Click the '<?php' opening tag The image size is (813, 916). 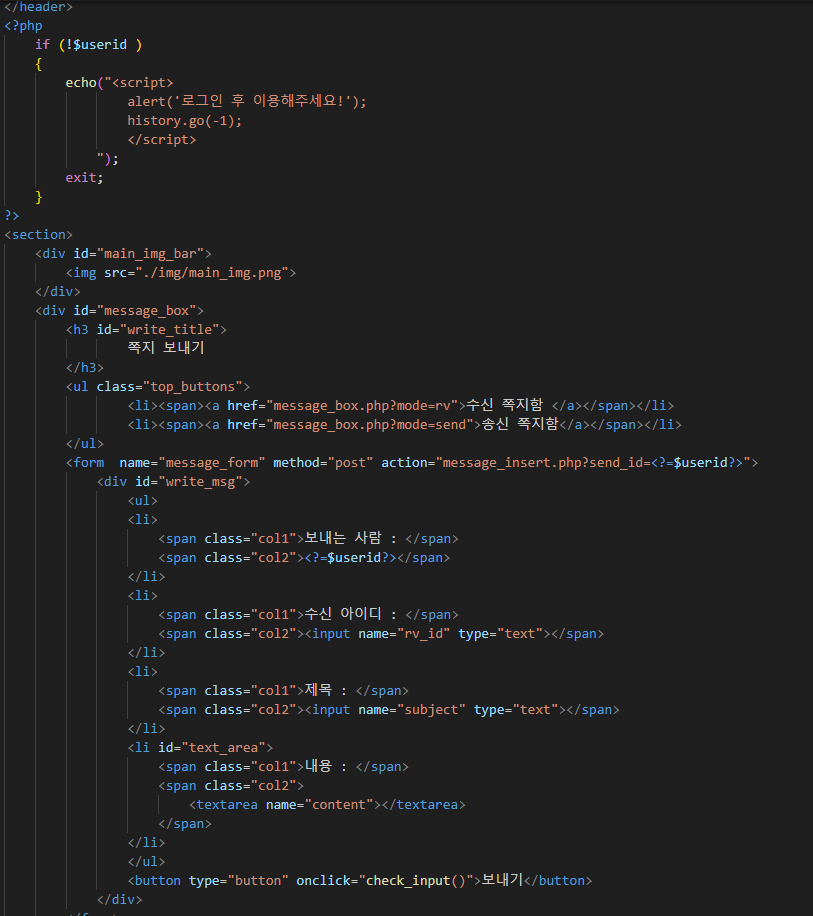[x=23, y=26]
